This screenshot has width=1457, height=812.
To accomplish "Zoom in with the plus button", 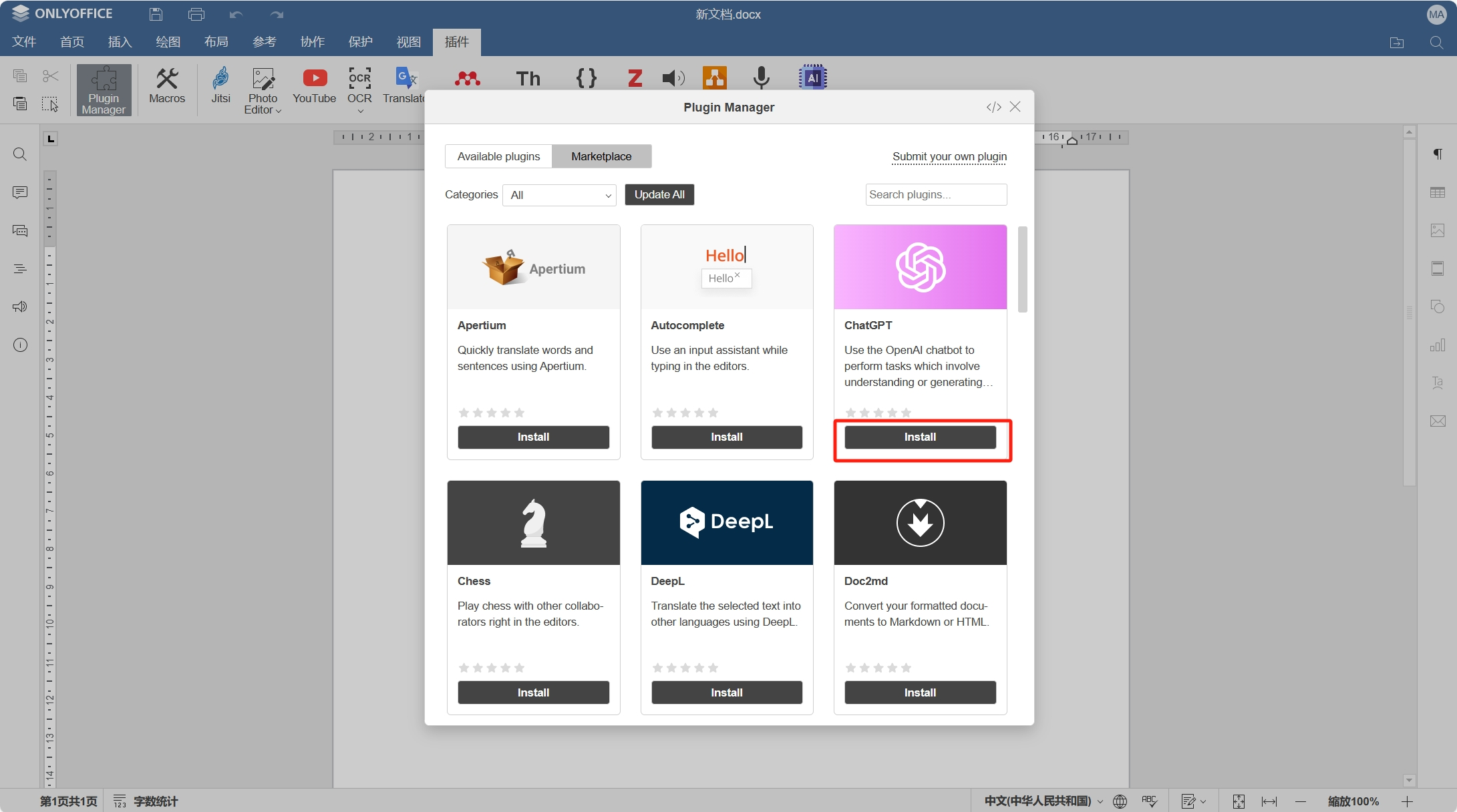I will 1408,801.
